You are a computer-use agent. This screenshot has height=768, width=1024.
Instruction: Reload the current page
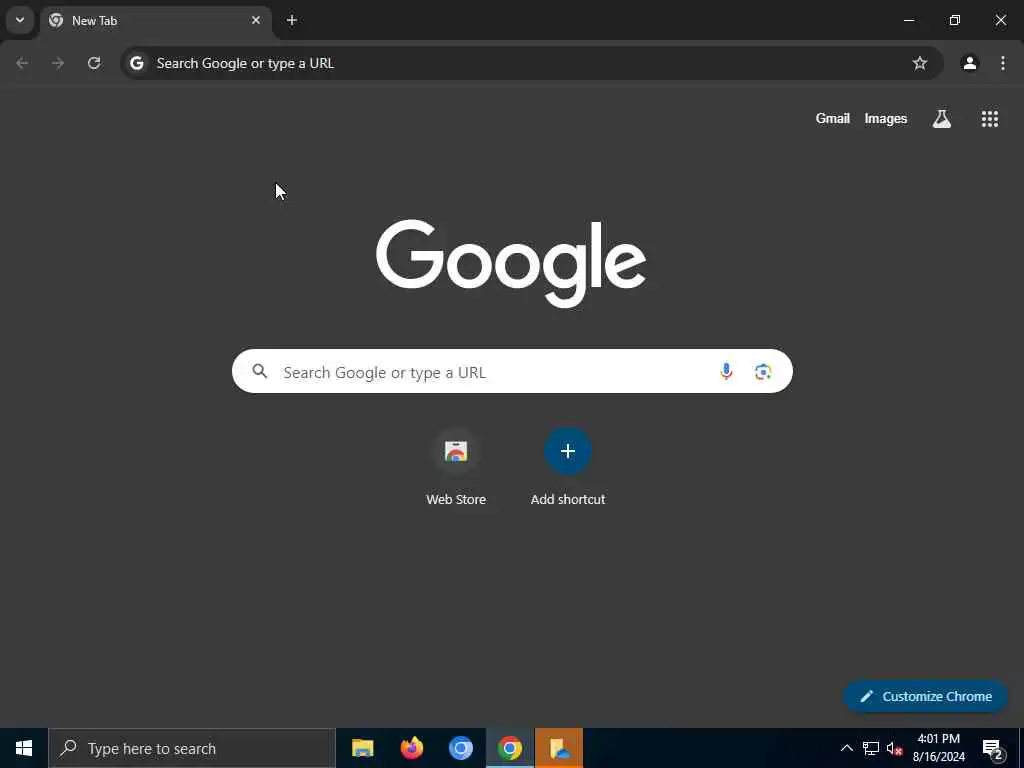click(94, 63)
